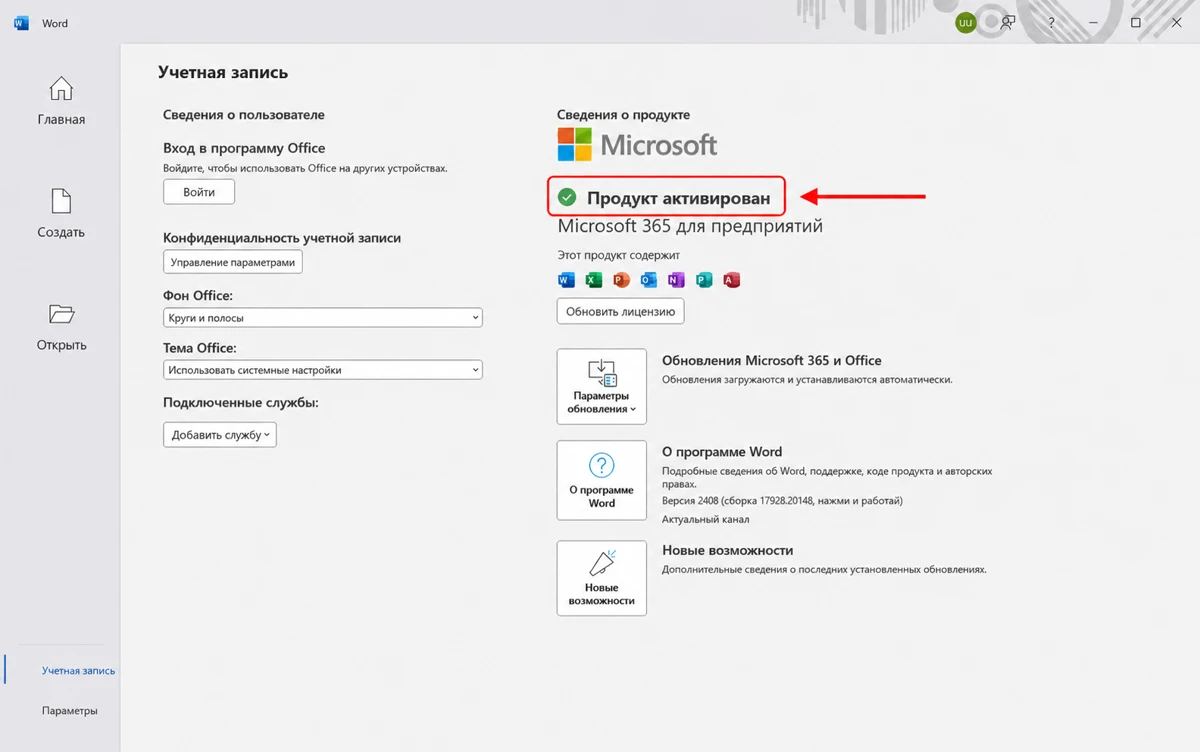Open the Home page via Главная icon
Image resolution: width=1200 pixels, height=752 pixels.
pyautogui.click(x=61, y=89)
